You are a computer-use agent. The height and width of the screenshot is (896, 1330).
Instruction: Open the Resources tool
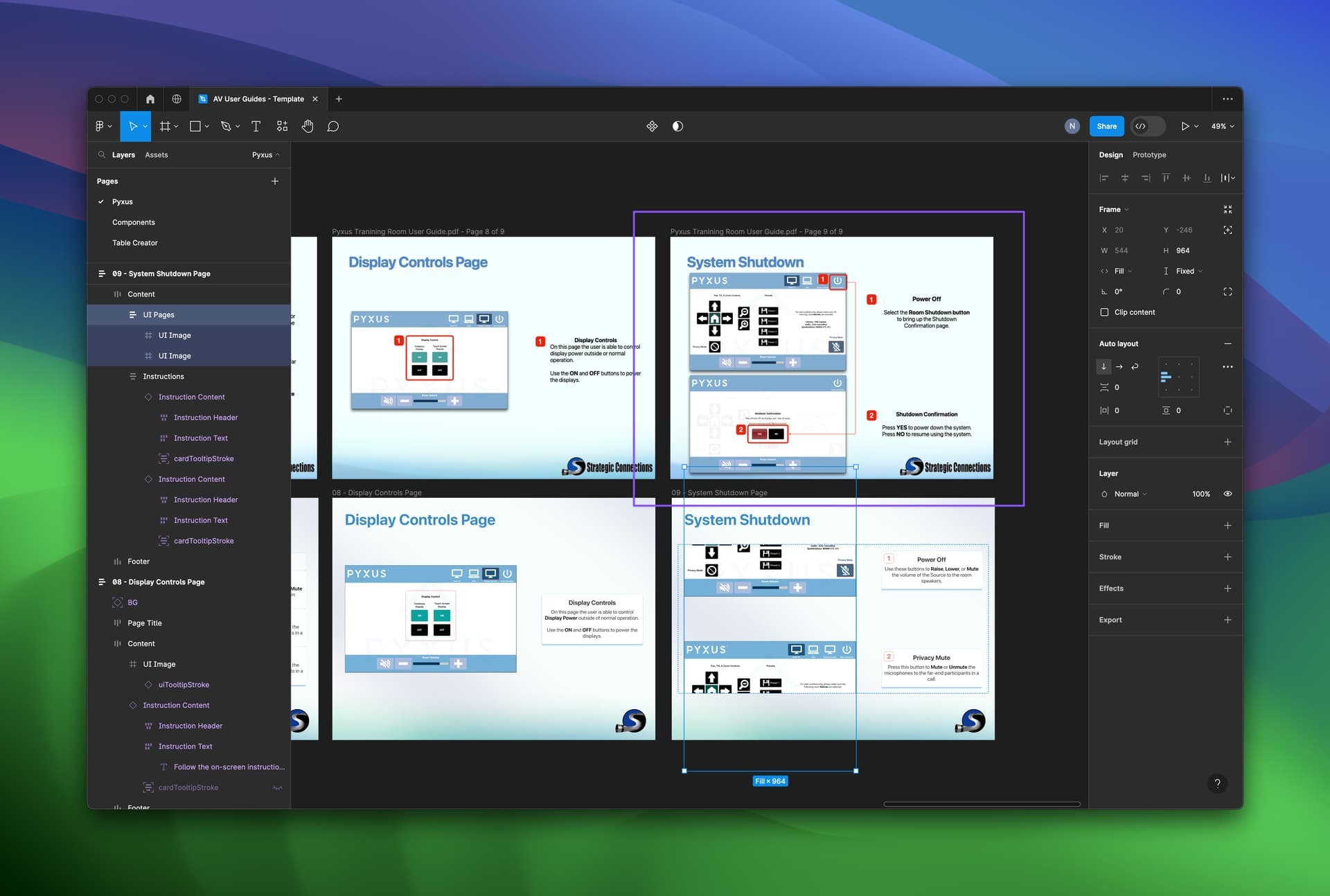pyautogui.click(x=282, y=126)
